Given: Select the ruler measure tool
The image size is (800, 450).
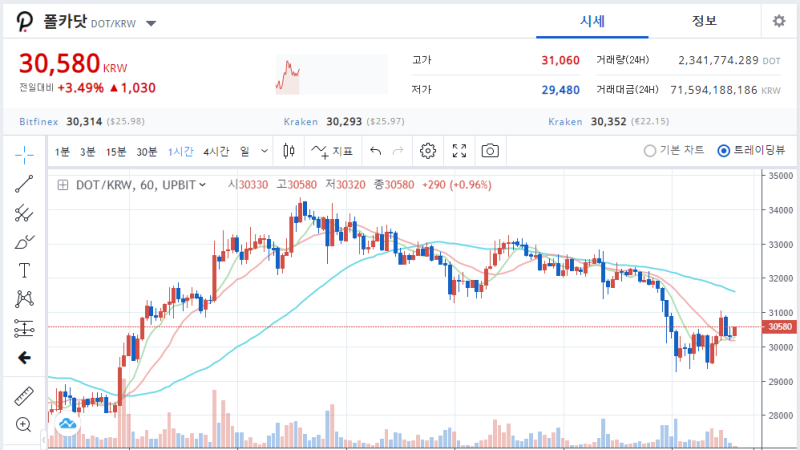Looking at the screenshot, I should (x=24, y=396).
